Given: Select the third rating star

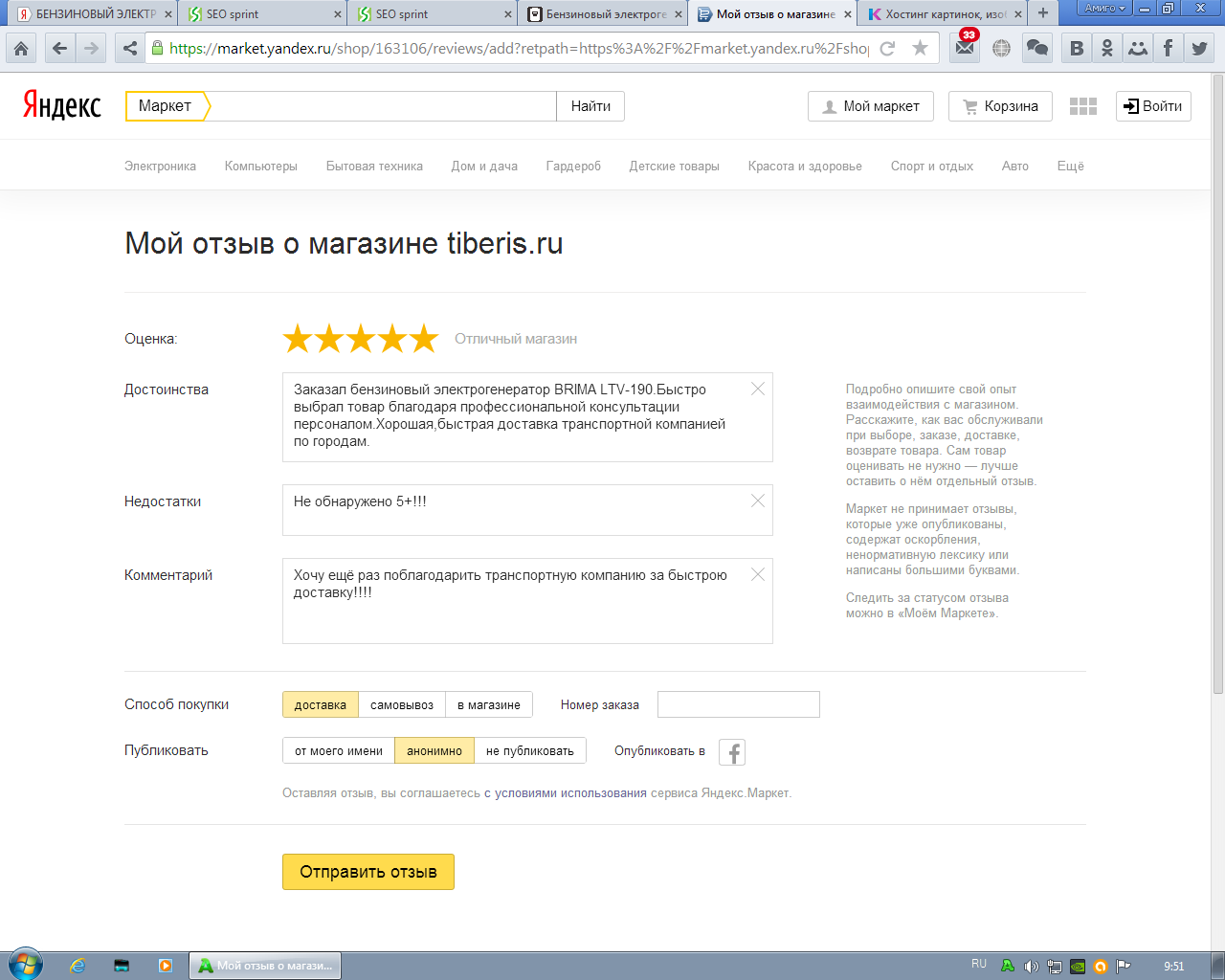Looking at the screenshot, I should coord(361,338).
